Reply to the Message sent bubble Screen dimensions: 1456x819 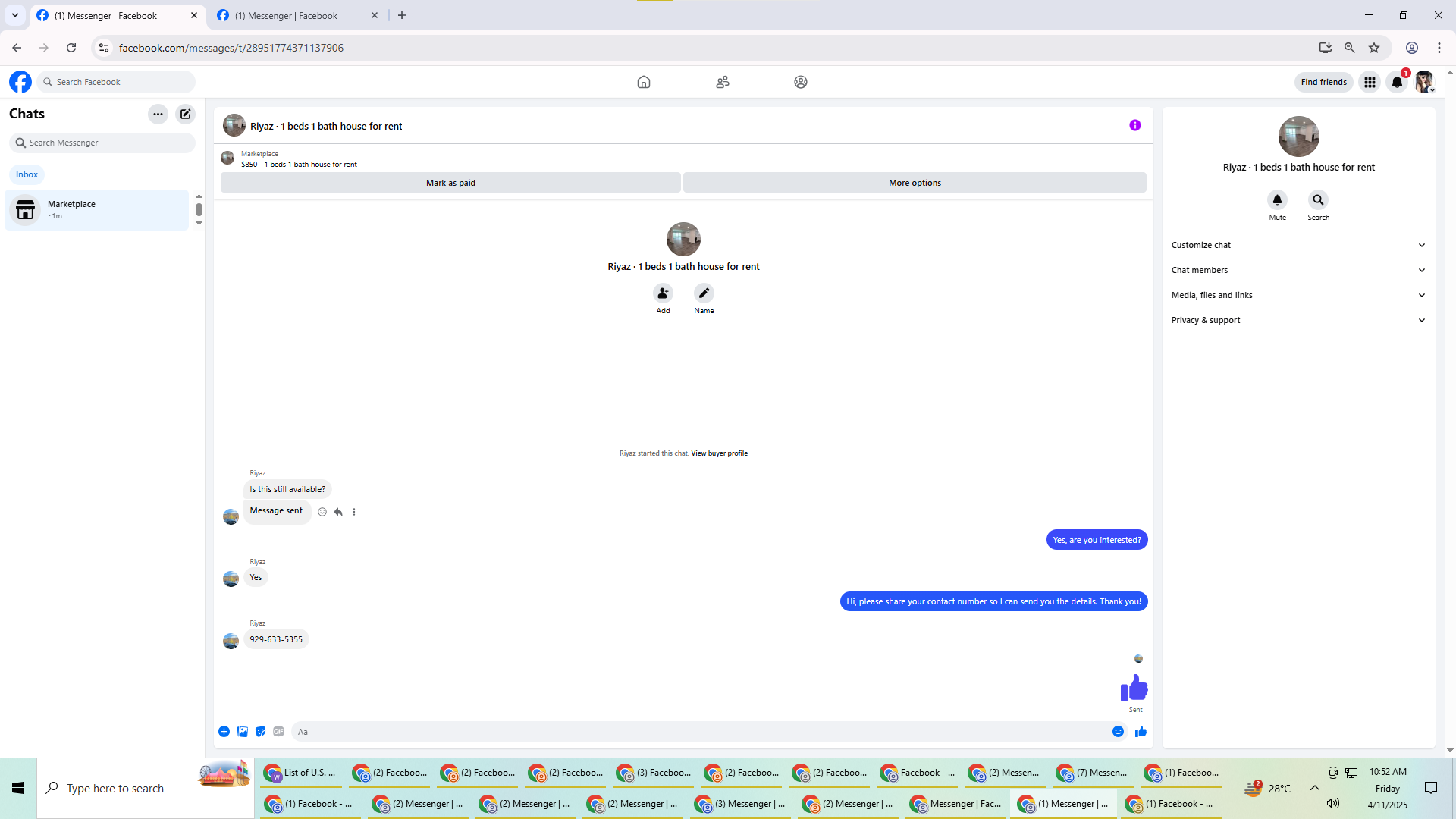coord(338,512)
